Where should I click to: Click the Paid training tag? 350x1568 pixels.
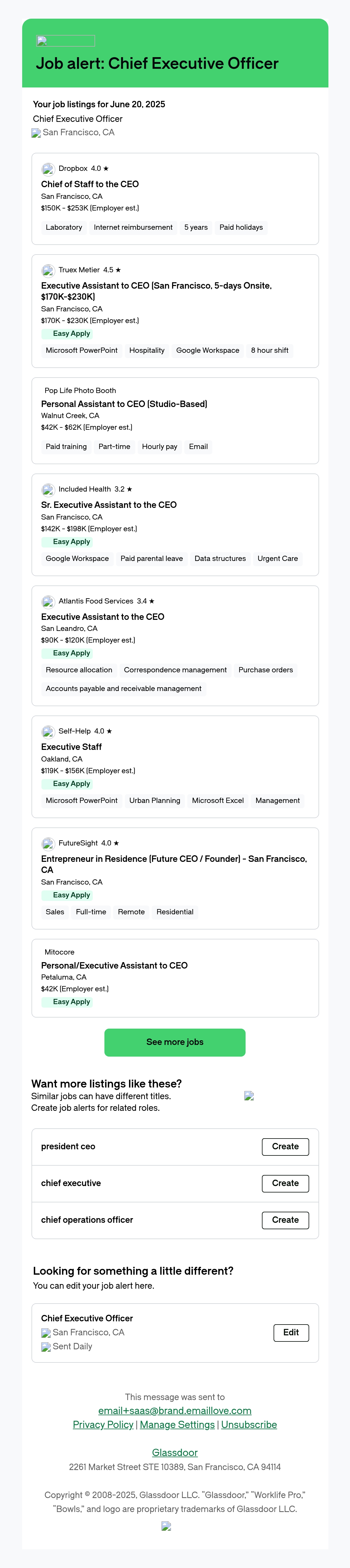click(66, 447)
